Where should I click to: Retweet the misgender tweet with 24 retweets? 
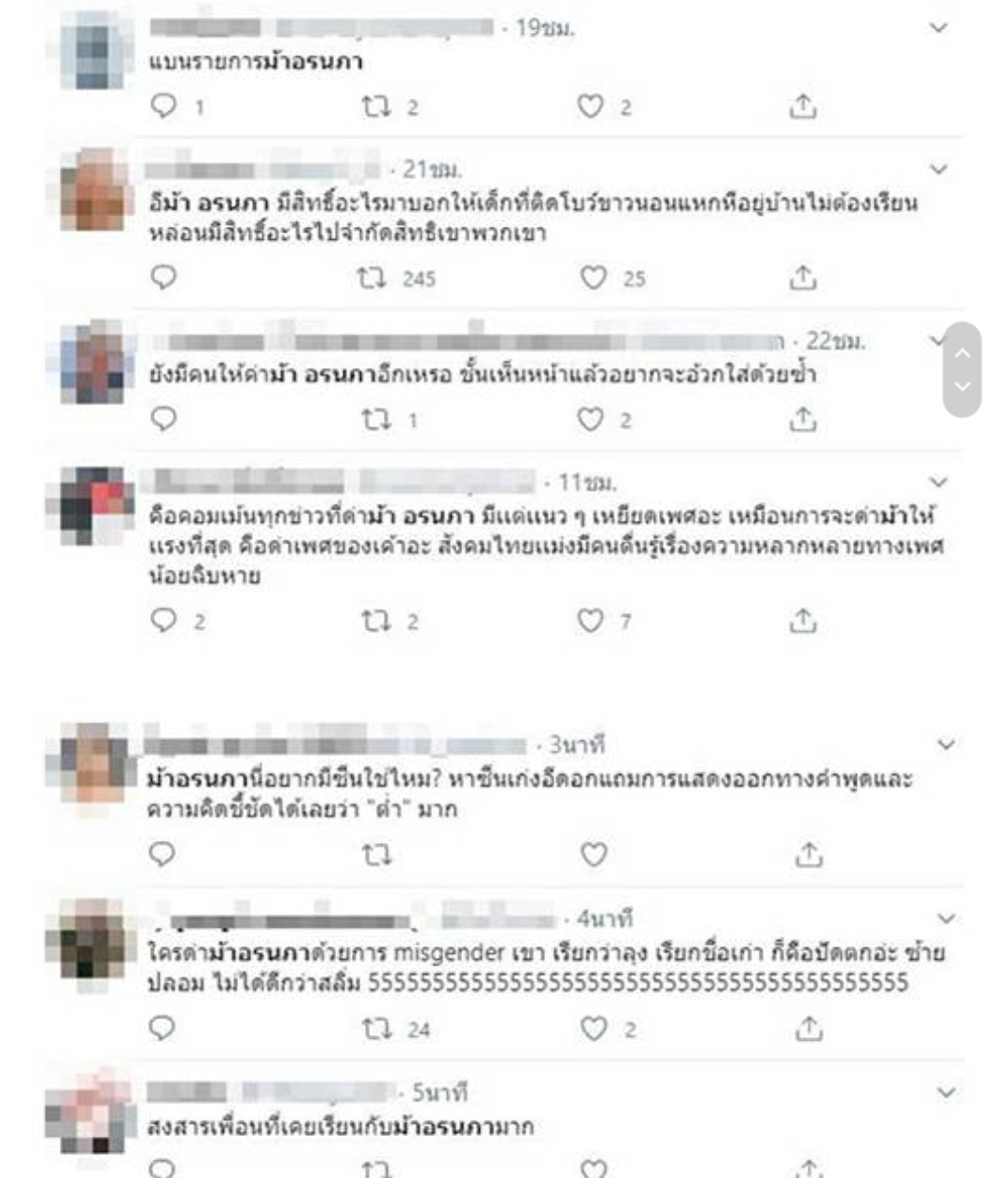[x=376, y=1029]
